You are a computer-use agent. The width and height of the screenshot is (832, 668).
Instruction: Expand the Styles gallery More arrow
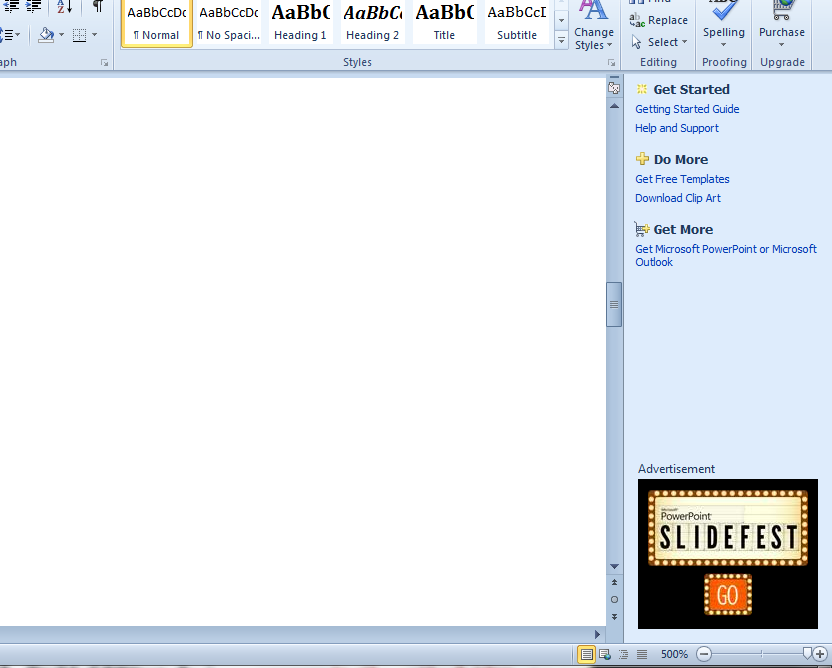(561, 41)
